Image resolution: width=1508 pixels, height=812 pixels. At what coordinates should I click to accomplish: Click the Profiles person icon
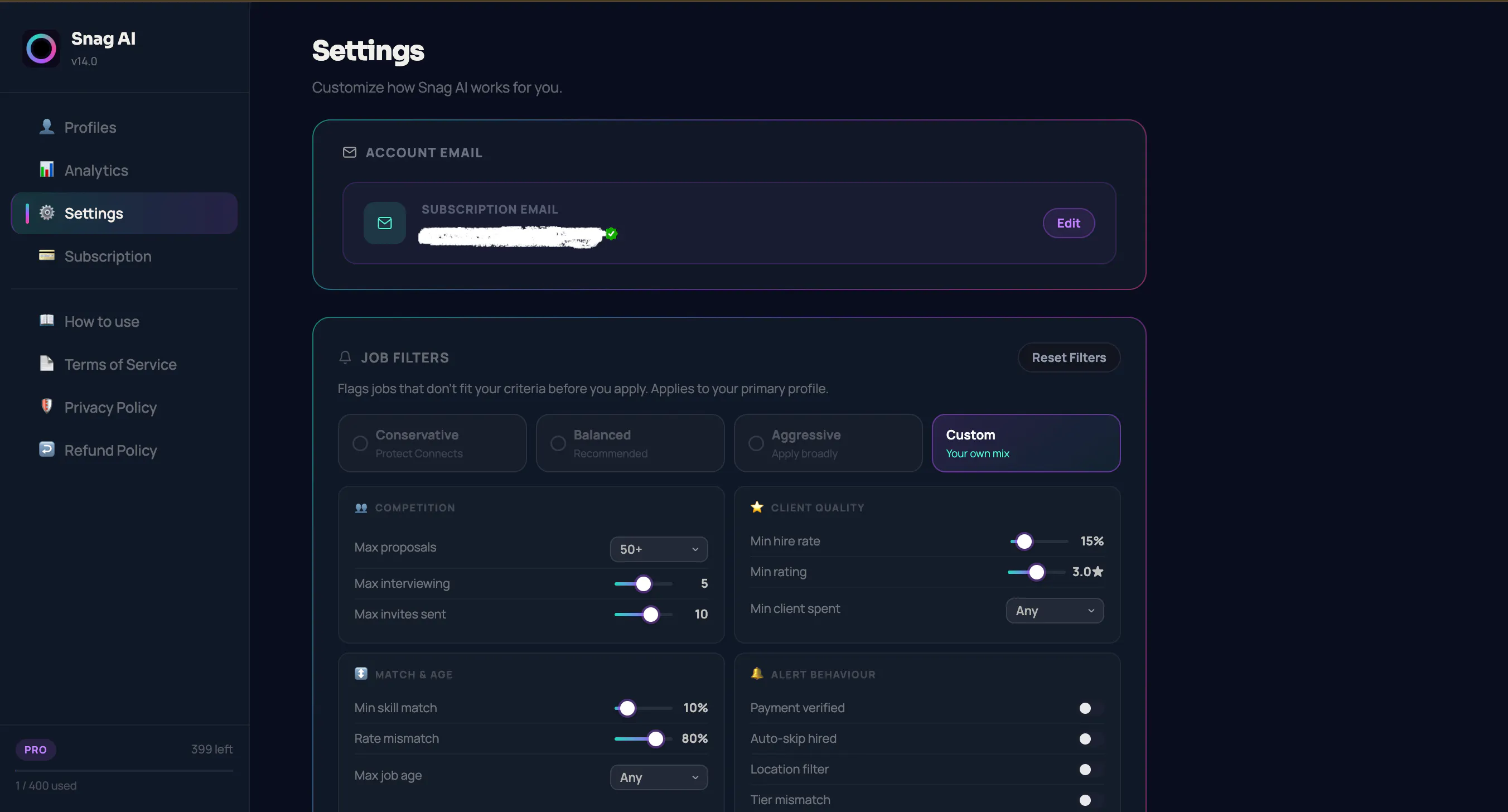pos(47,127)
